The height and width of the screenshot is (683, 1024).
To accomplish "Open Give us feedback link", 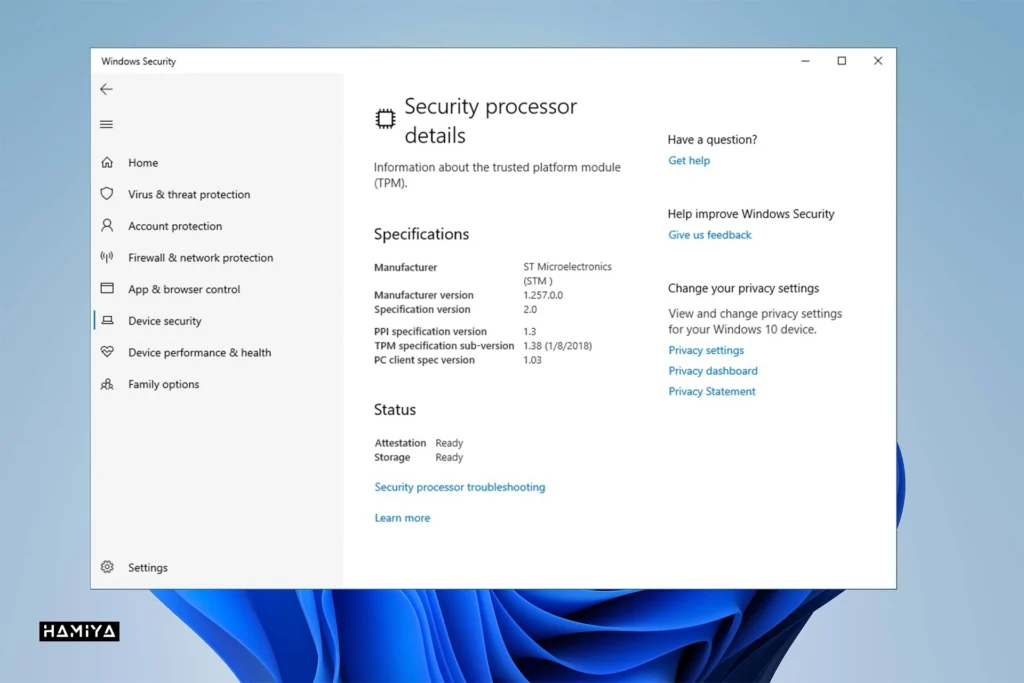I will (x=710, y=235).
